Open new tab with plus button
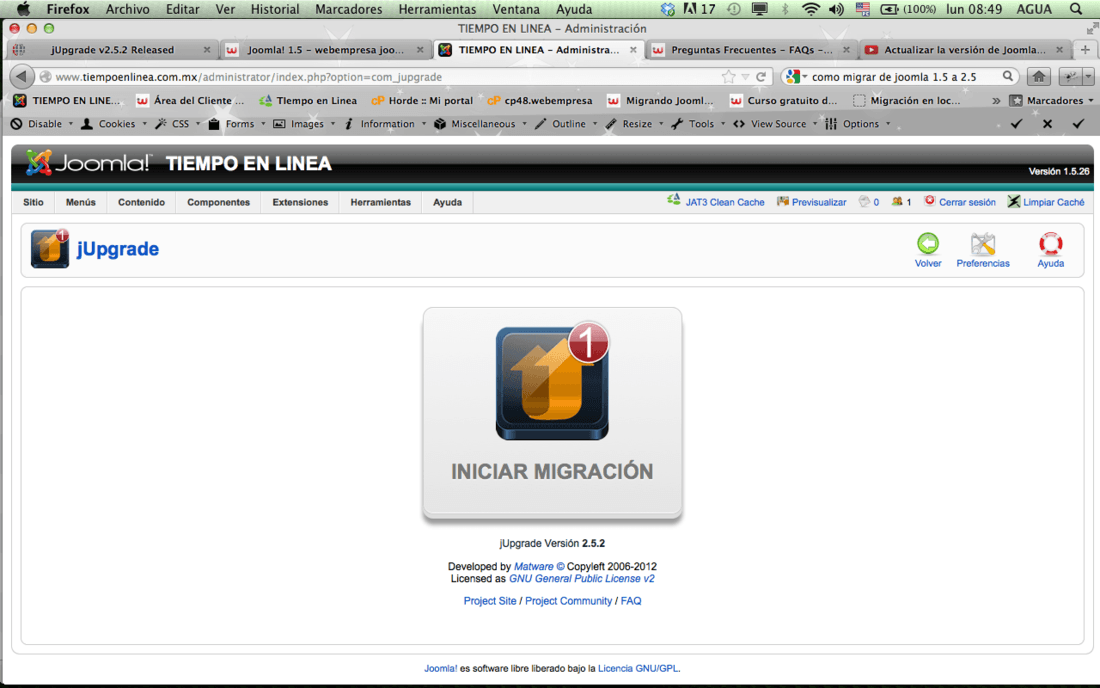 pos(1085,50)
